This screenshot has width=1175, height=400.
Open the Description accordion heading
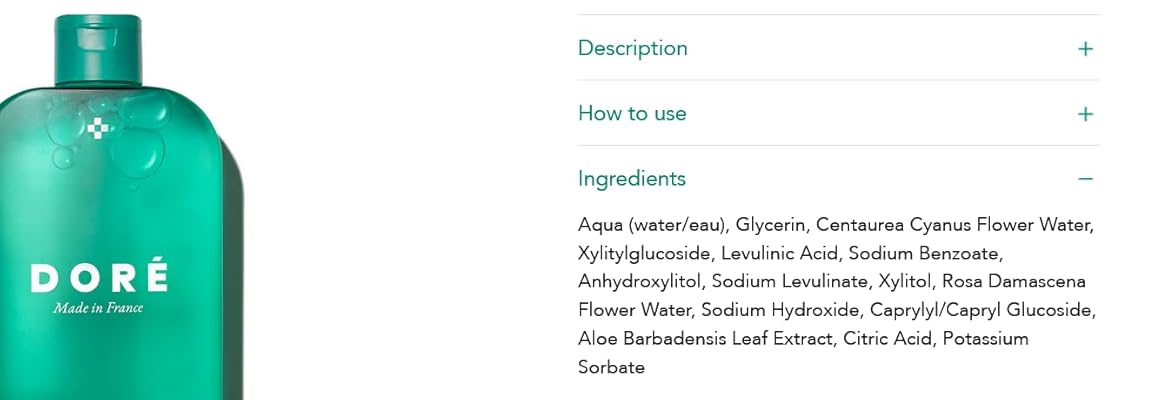point(632,48)
